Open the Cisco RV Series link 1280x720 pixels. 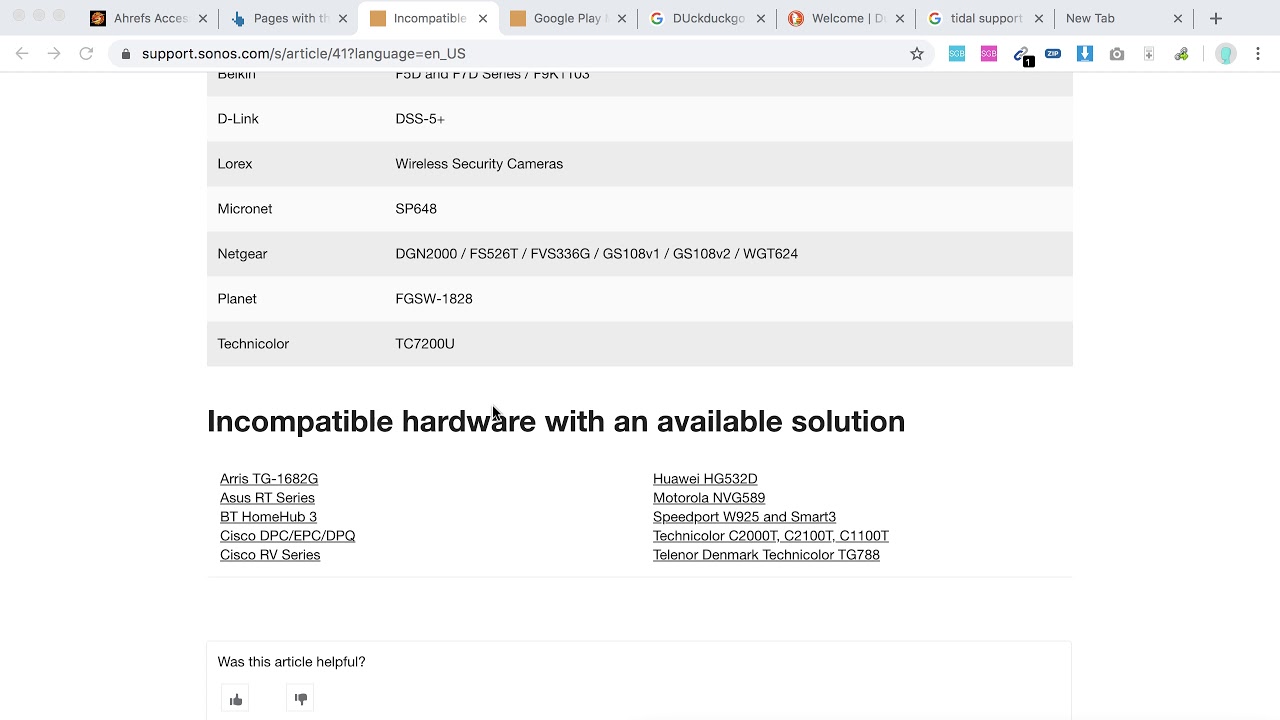(x=270, y=555)
